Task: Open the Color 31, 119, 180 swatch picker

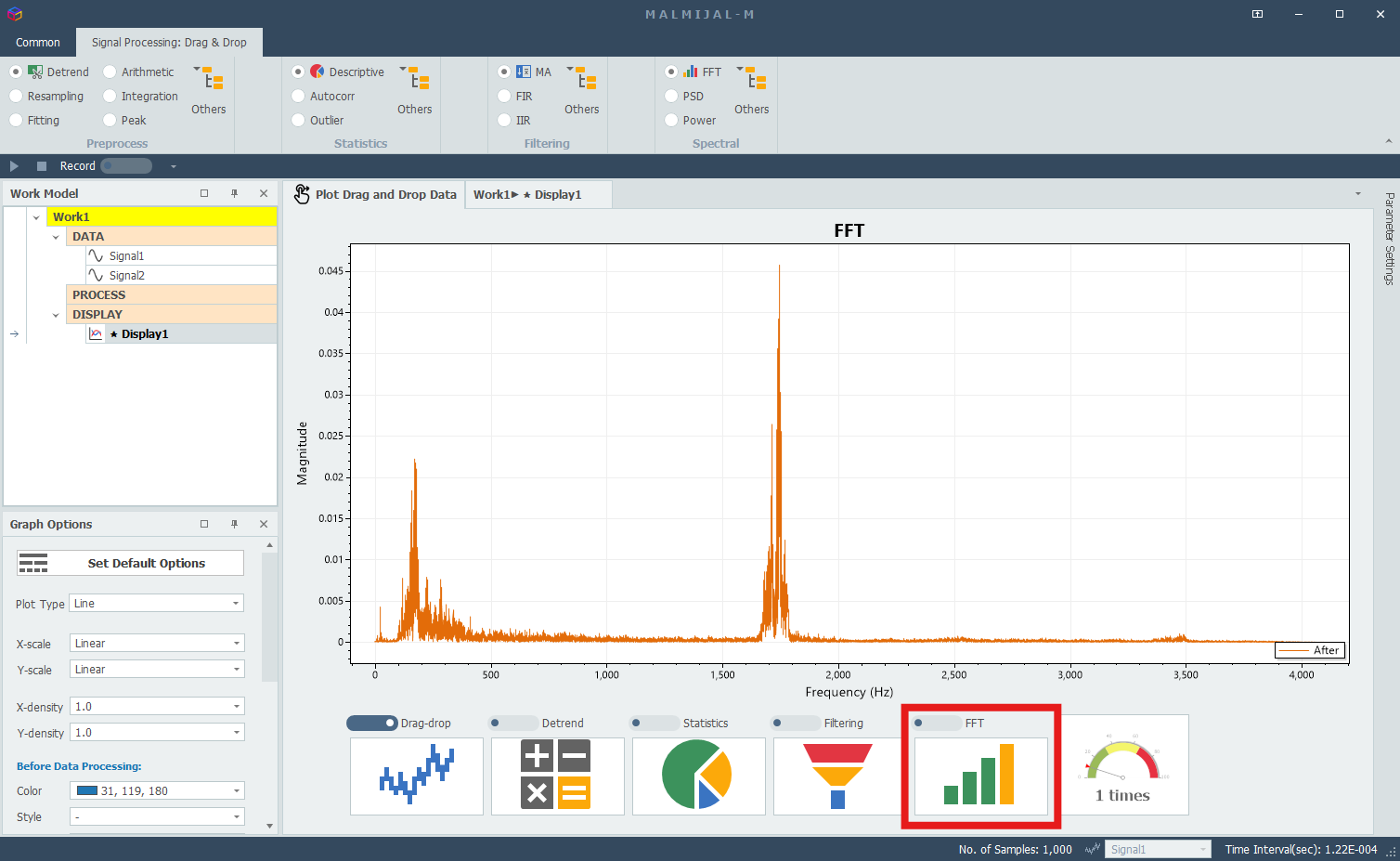Action: coord(157,791)
